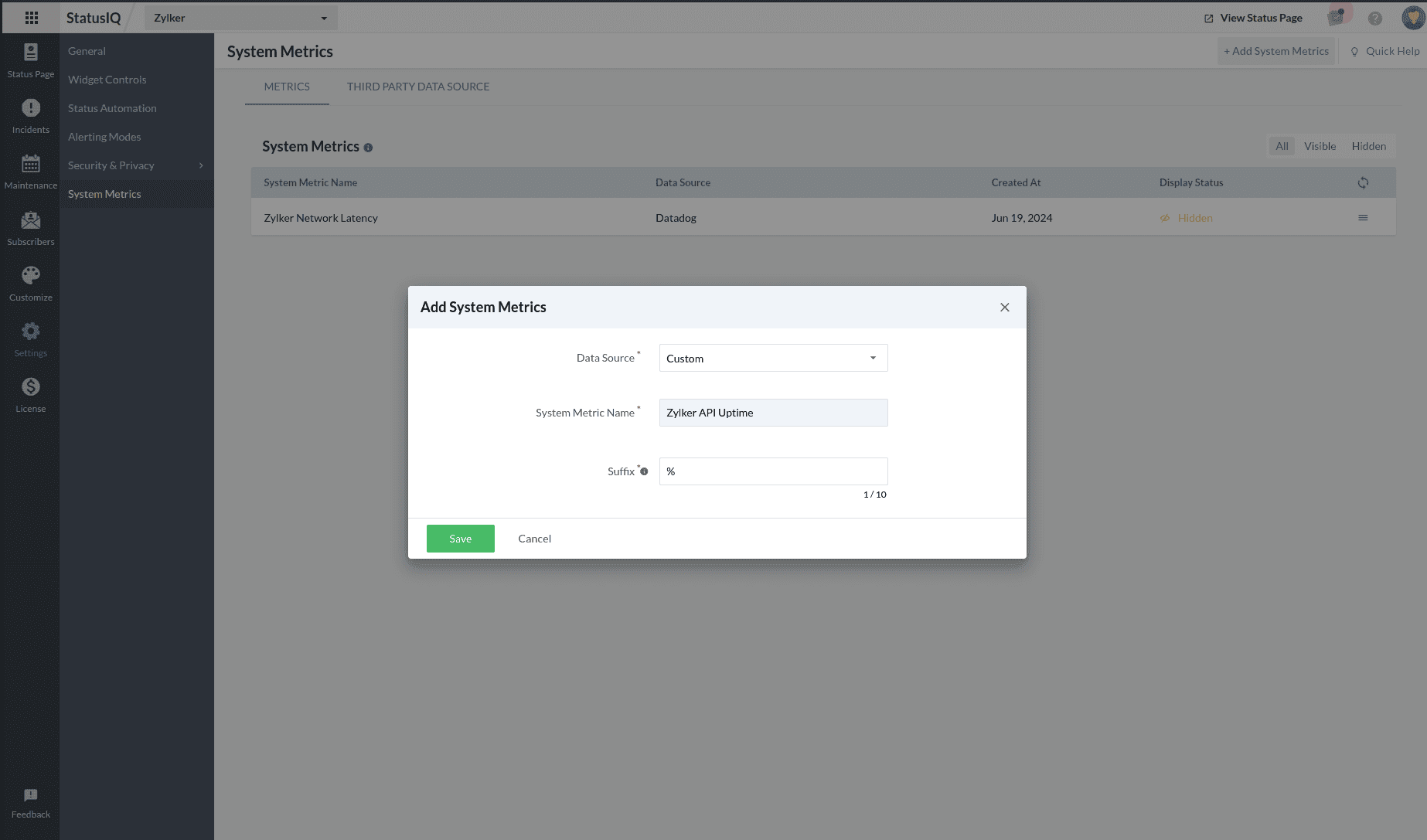Viewport: 1427px width, 840px height.
Task: Click the Suffix input field
Action: [x=773, y=471]
